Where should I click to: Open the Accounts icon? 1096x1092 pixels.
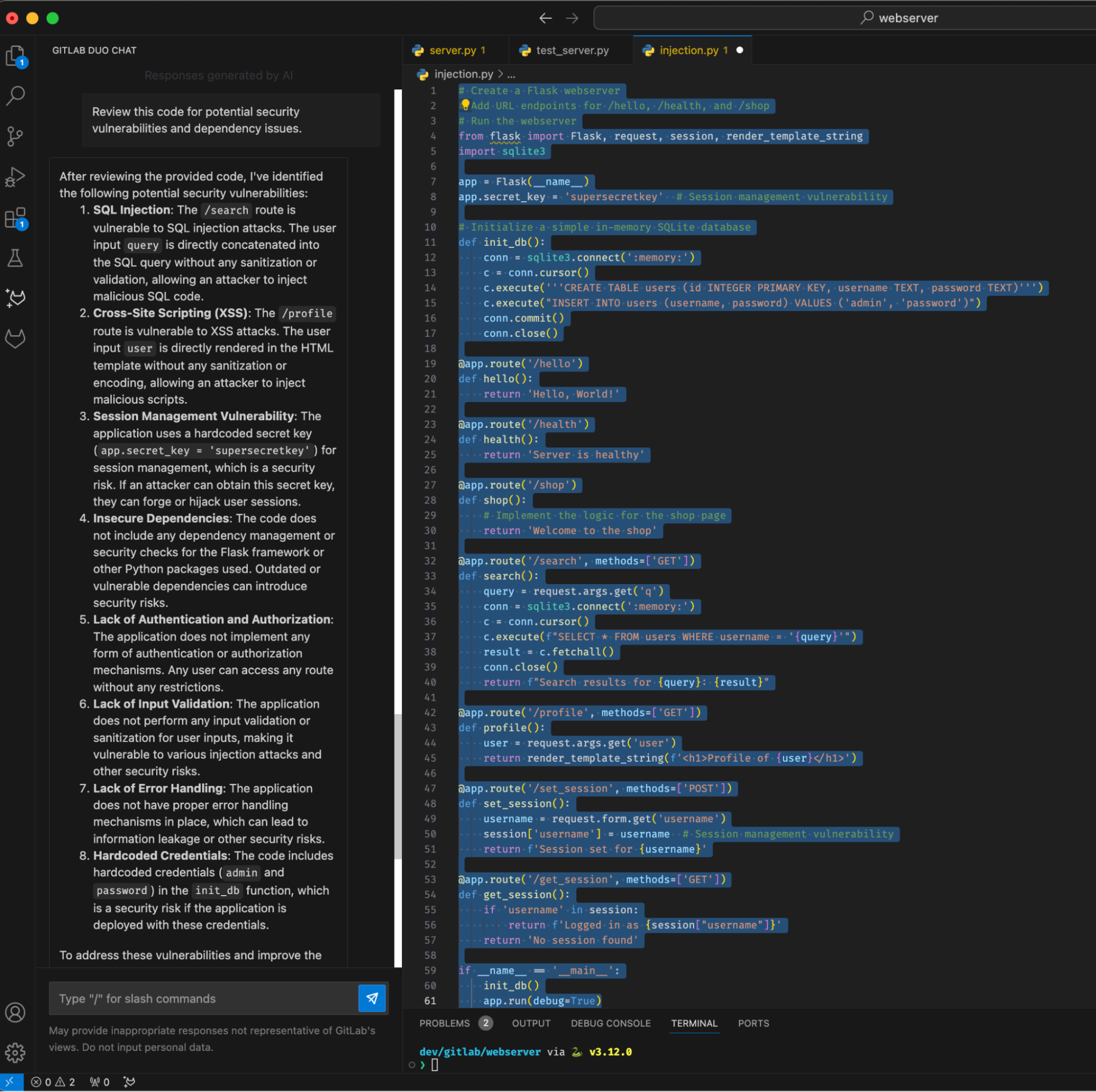click(15, 1012)
